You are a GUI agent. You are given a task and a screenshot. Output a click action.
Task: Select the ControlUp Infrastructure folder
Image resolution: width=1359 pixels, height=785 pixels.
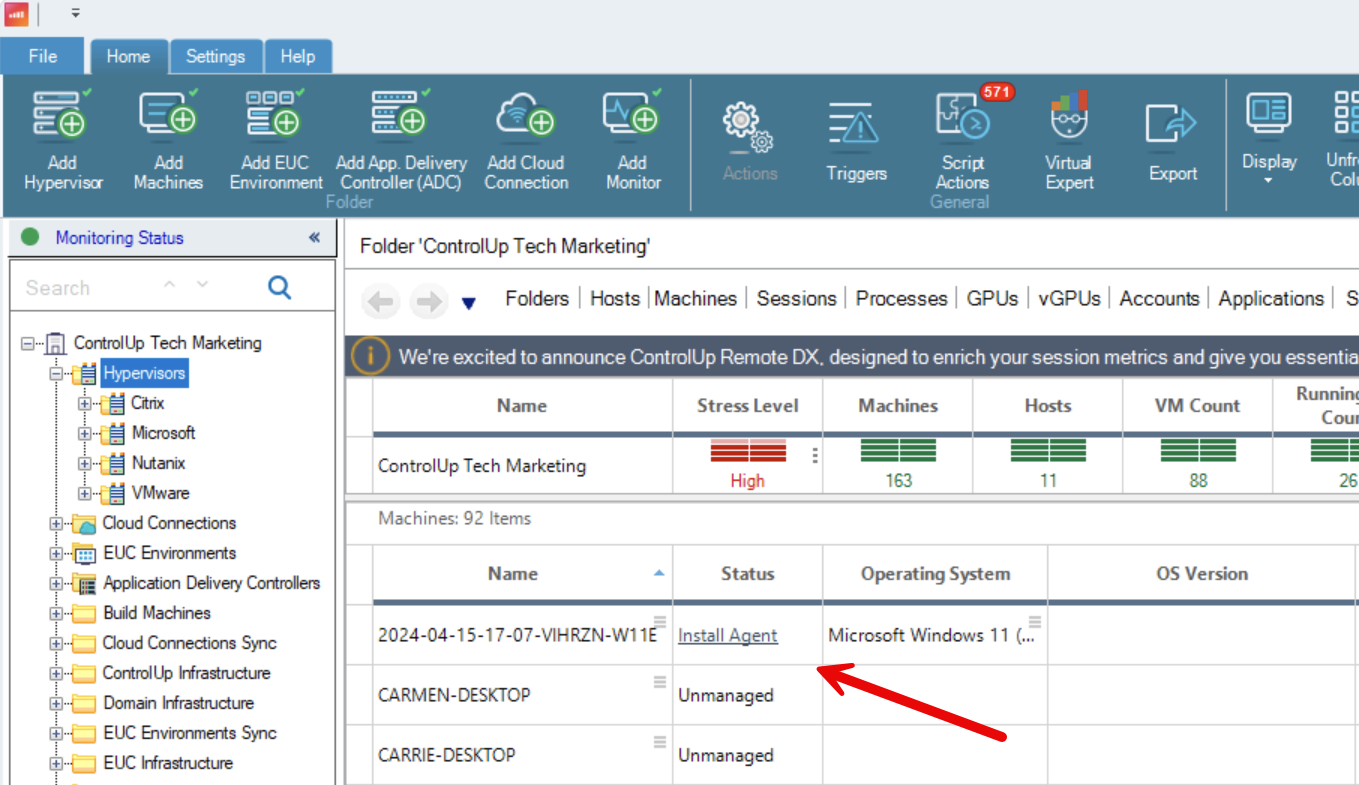click(186, 673)
